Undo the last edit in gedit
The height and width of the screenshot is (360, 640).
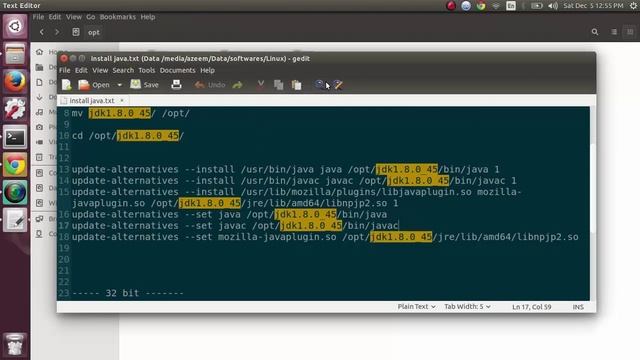[x=210, y=85]
